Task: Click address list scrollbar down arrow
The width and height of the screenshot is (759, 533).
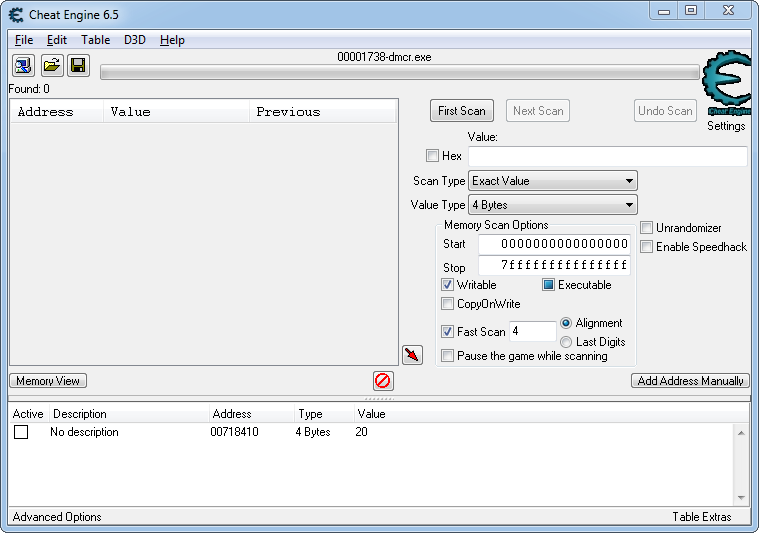Action: 741,498
